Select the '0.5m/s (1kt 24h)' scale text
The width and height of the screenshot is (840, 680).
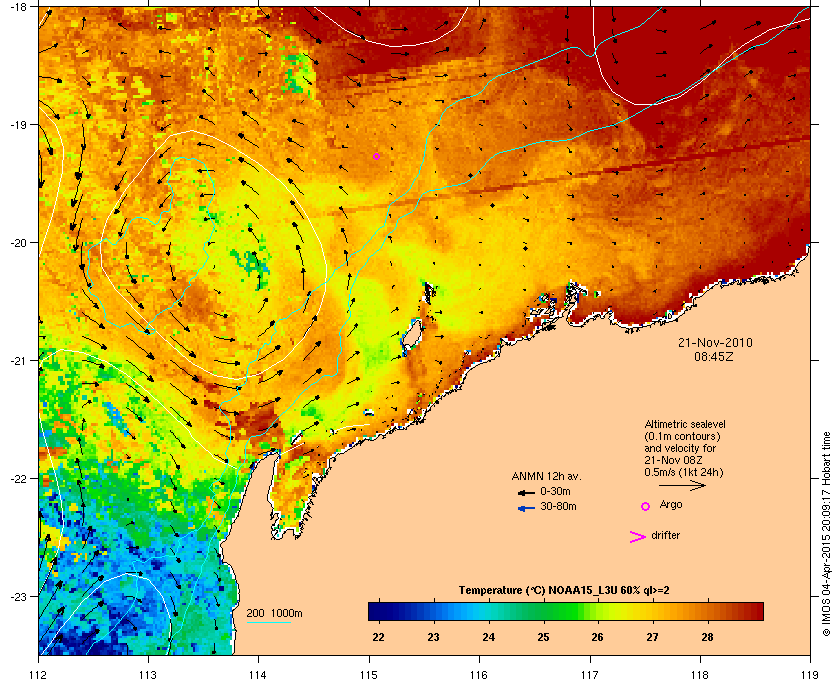[684, 473]
